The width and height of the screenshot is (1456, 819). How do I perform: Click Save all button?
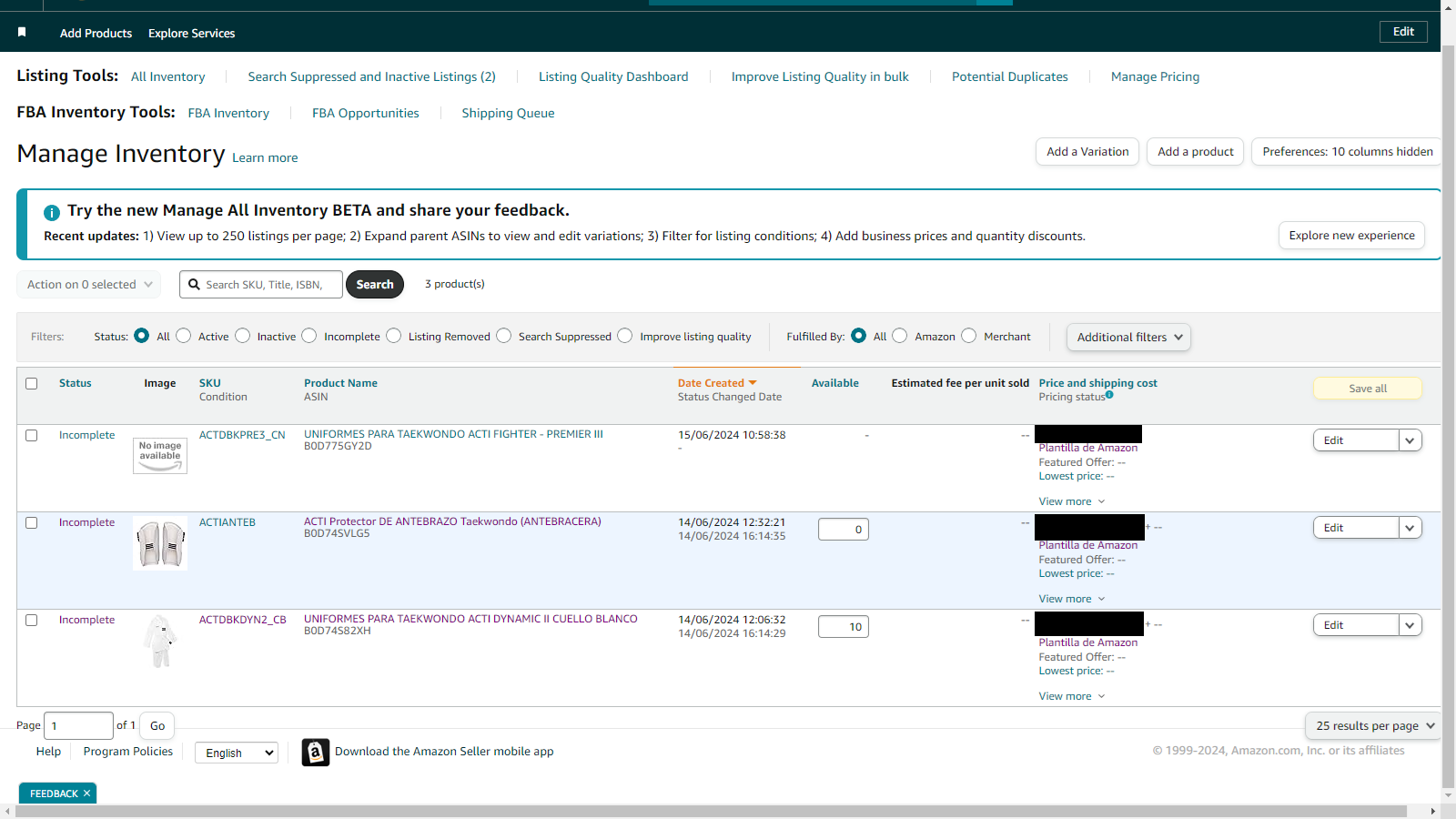[x=1368, y=389]
